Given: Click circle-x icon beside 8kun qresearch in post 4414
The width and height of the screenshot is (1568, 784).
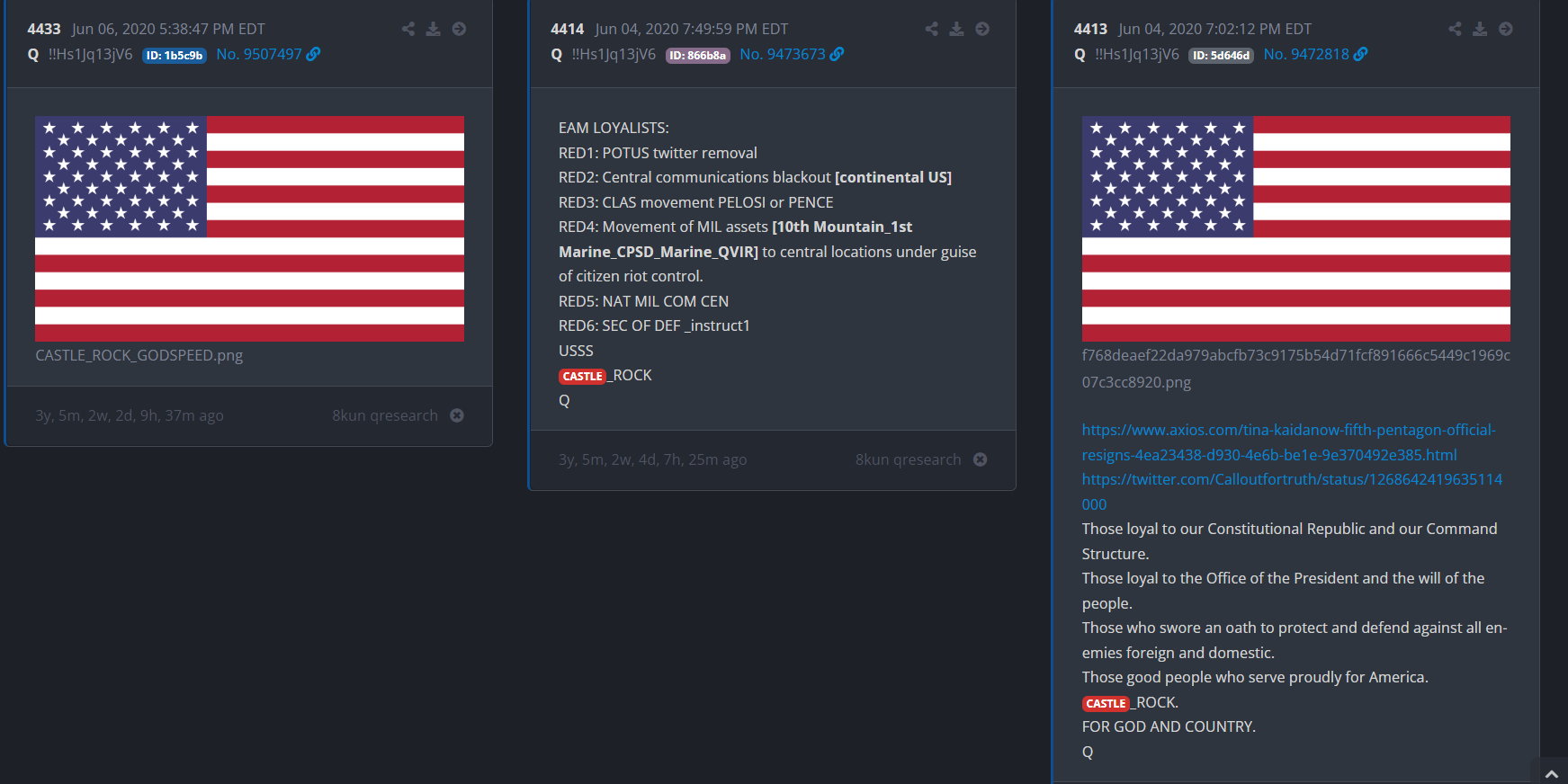Looking at the screenshot, I should (981, 459).
